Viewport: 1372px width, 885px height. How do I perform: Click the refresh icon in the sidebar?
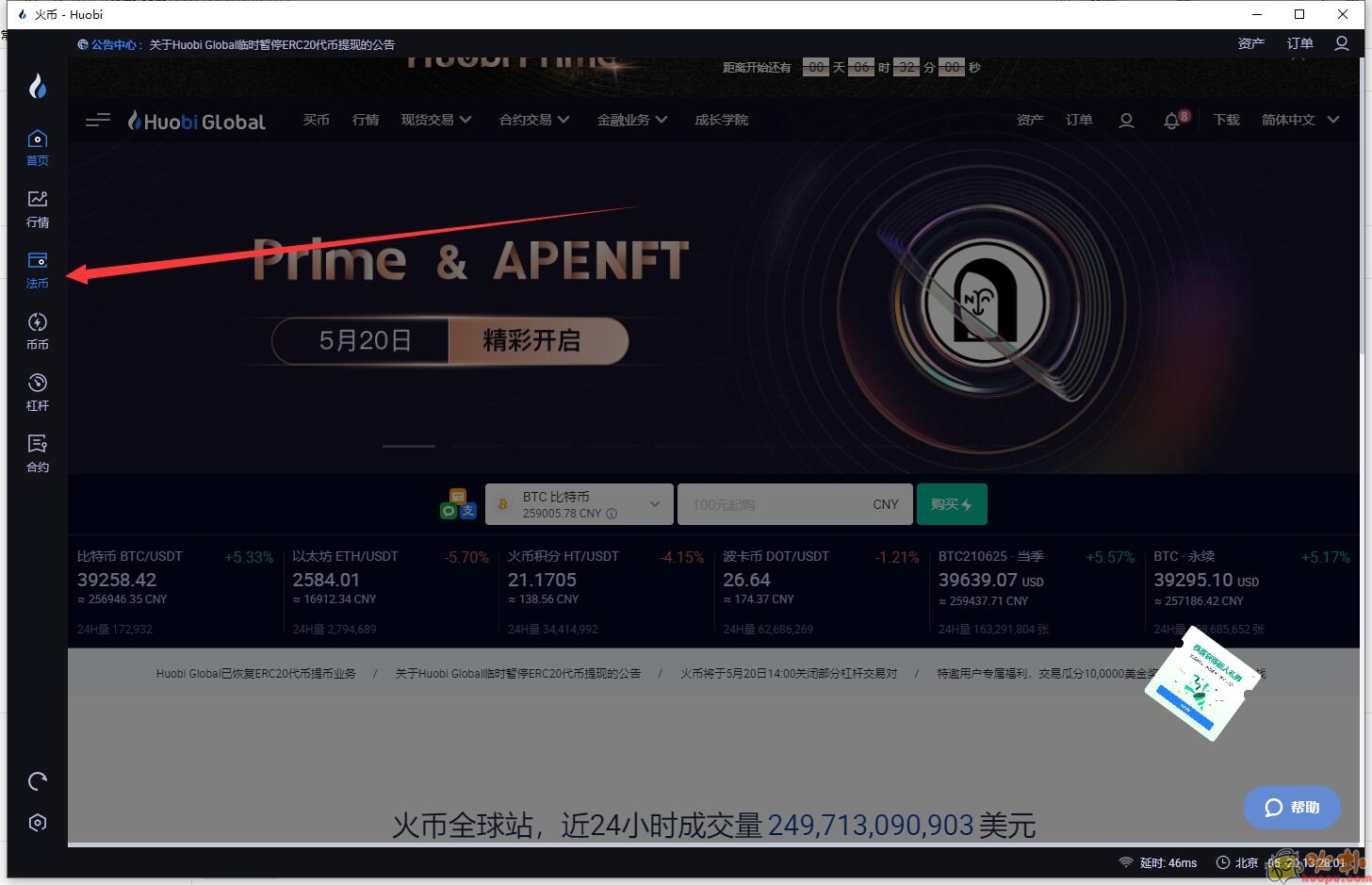[x=38, y=781]
